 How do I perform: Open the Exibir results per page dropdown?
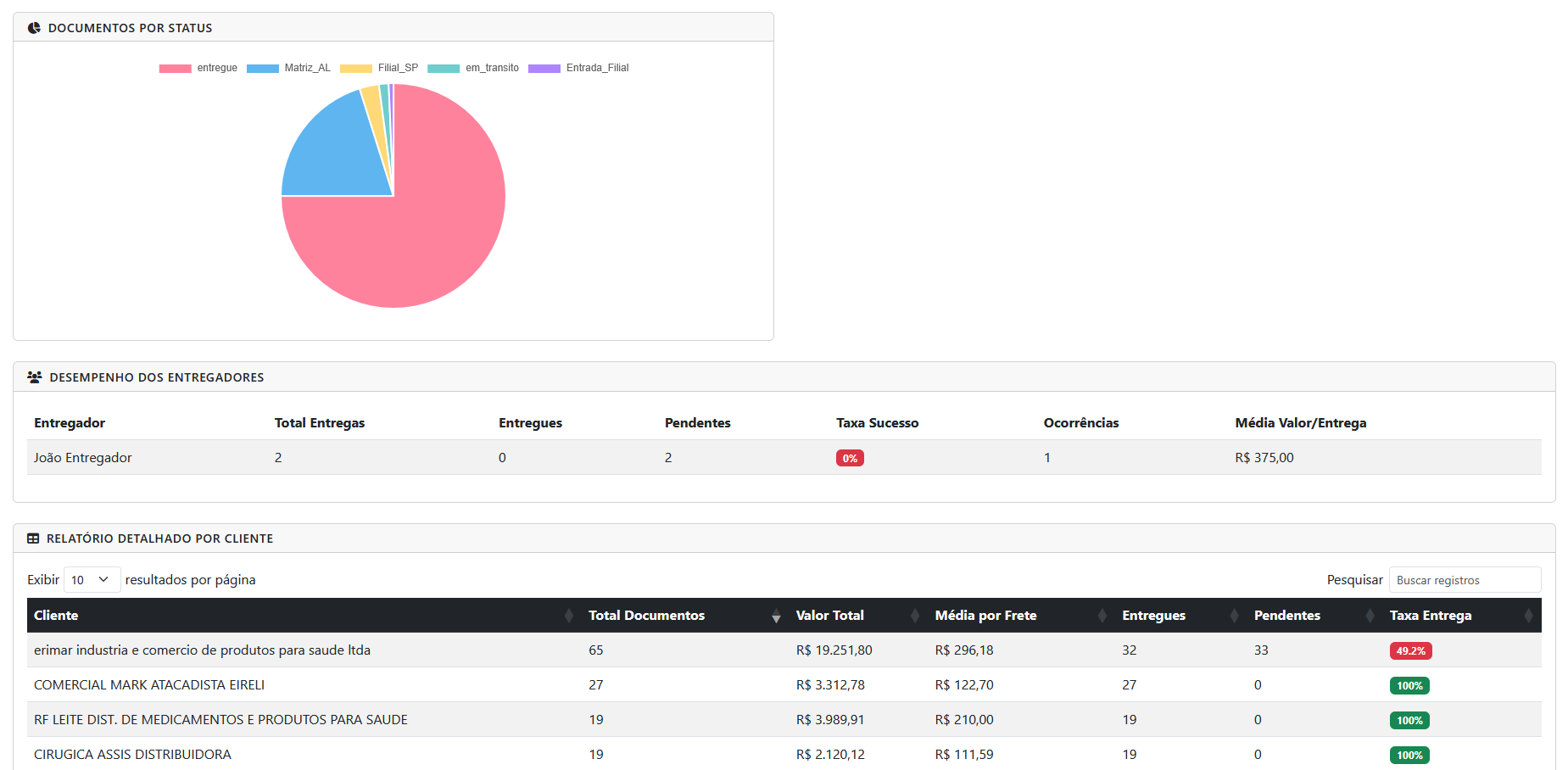[x=92, y=579]
